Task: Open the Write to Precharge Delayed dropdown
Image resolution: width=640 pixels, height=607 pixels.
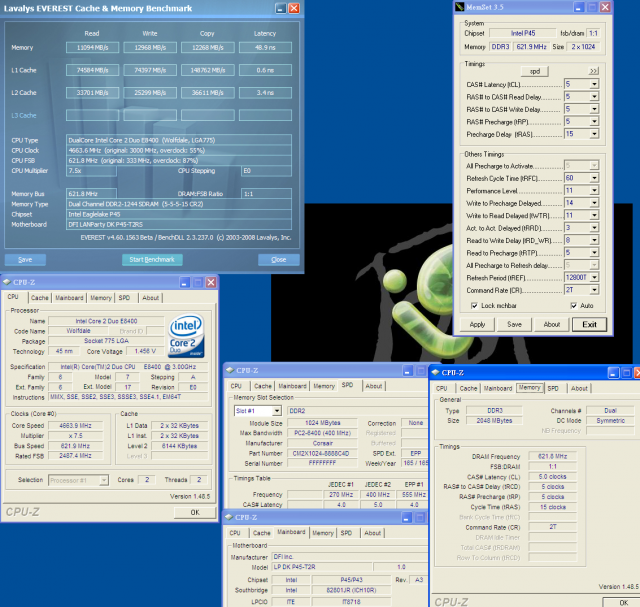Action: tap(594, 203)
